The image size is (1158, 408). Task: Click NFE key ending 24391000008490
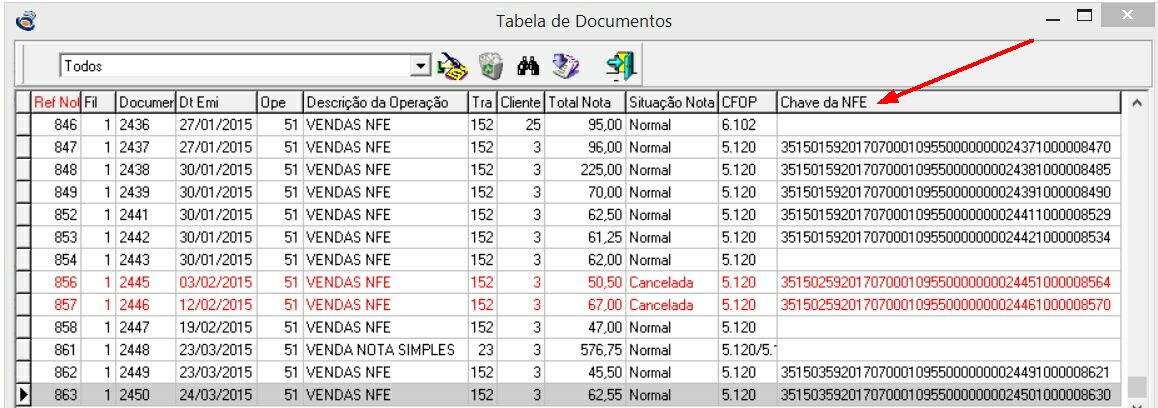coord(945,192)
